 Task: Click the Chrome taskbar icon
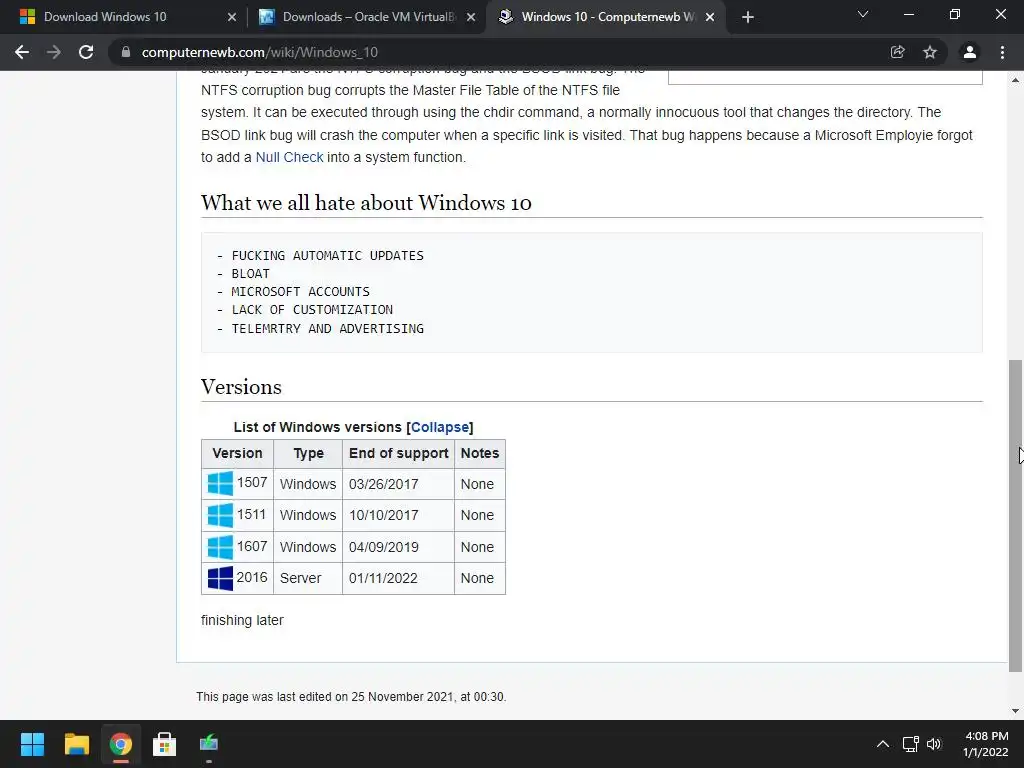[120, 744]
